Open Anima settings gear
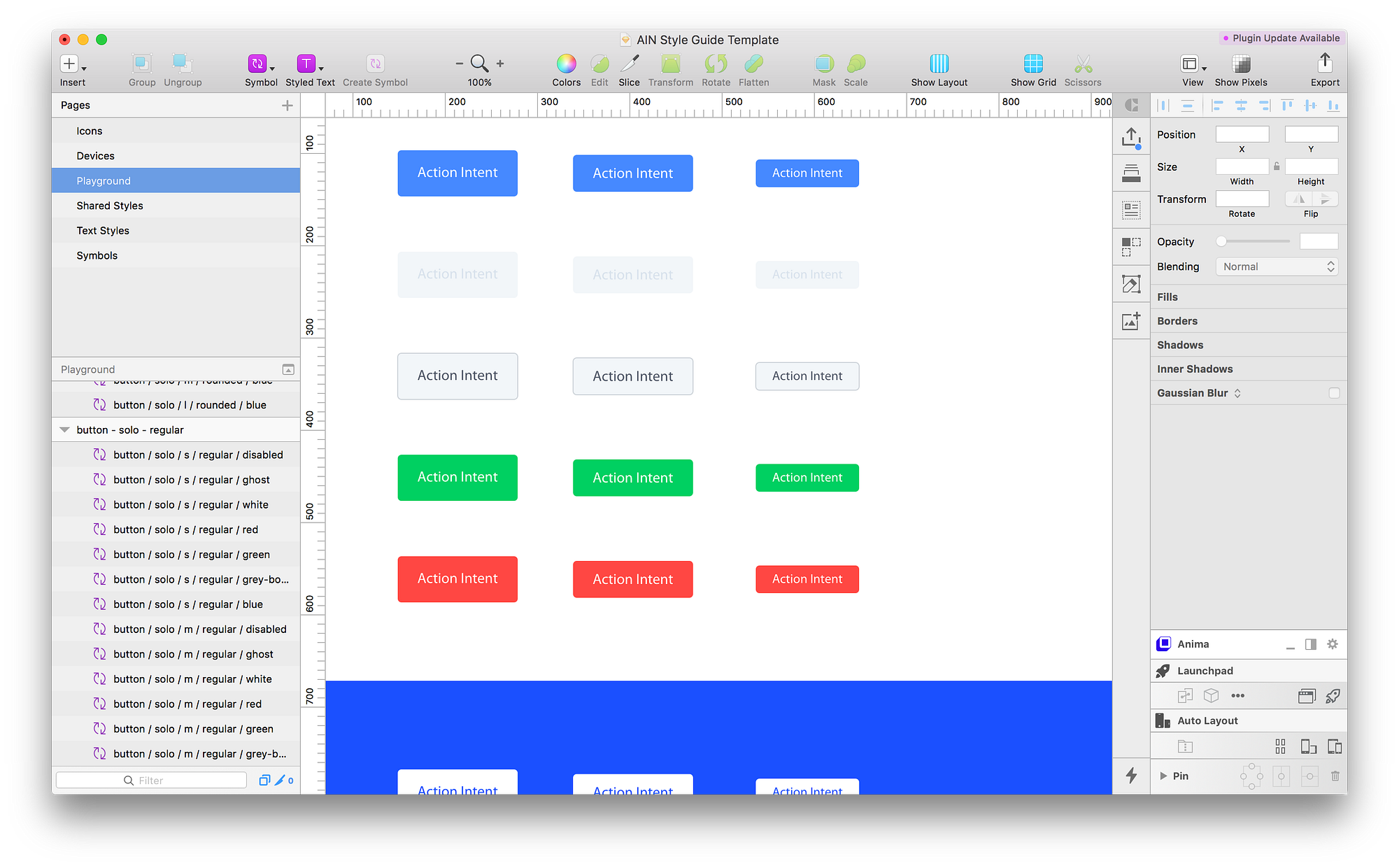1399x868 pixels. 1333,644
